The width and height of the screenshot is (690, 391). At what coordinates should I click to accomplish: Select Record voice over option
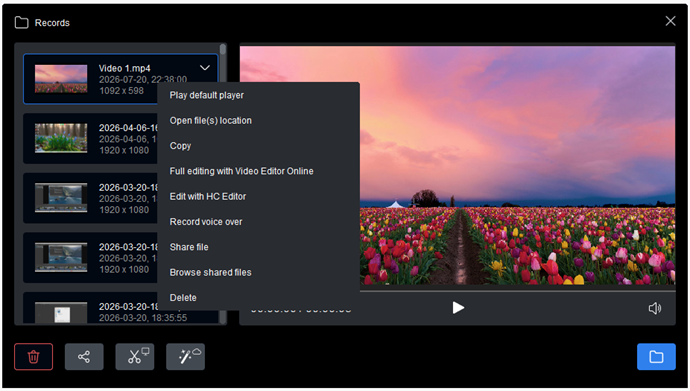tap(206, 222)
